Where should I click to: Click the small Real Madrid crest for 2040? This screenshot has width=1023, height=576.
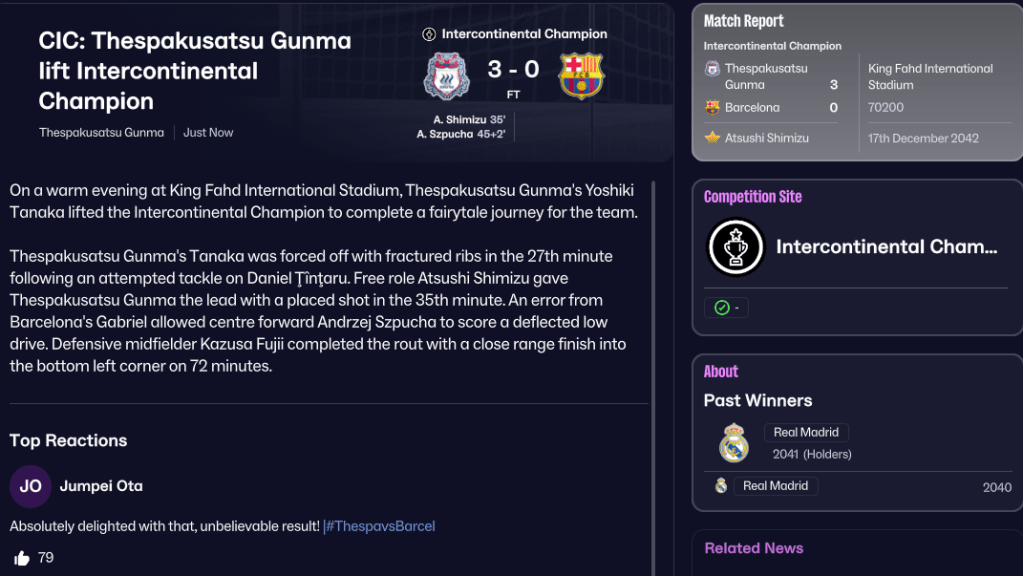tap(721, 486)
